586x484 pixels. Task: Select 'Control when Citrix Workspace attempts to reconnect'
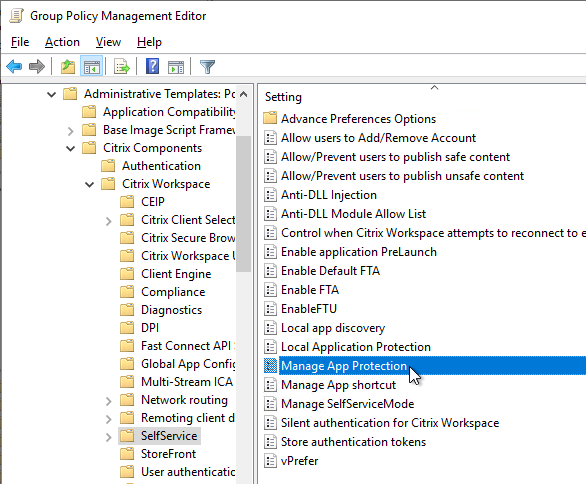point(433,232)
